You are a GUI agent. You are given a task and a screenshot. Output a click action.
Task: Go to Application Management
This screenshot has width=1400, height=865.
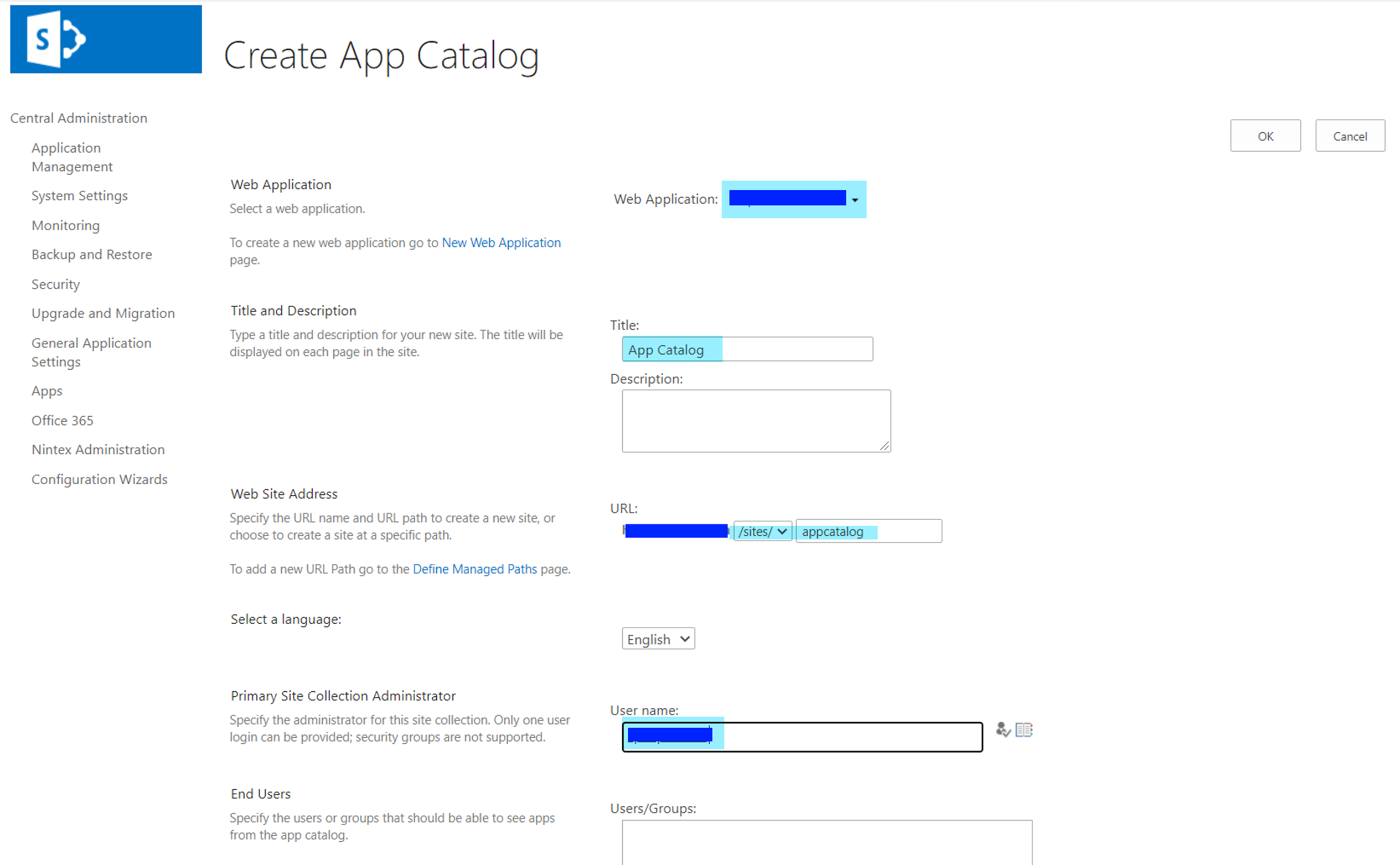[72, 157]
